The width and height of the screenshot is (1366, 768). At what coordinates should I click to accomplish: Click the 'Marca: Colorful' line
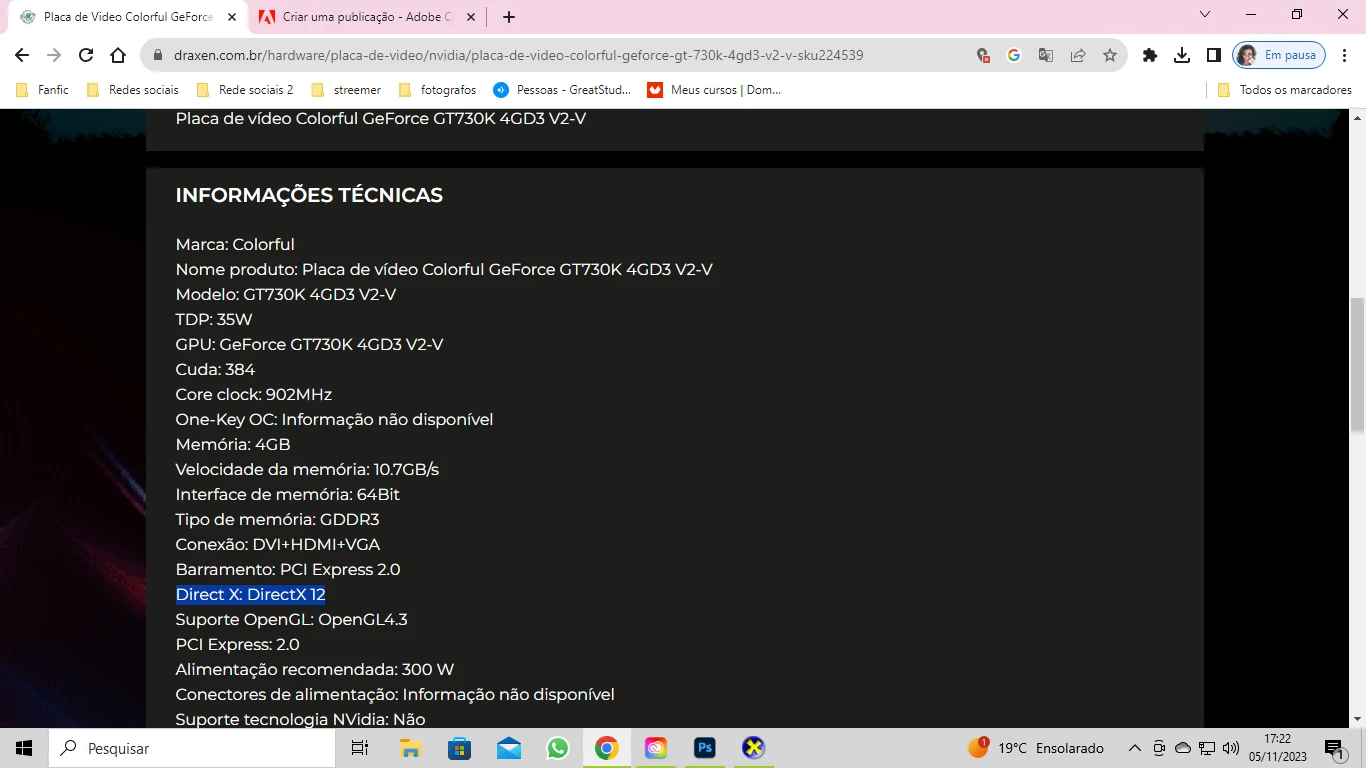[x=235, y=244]
